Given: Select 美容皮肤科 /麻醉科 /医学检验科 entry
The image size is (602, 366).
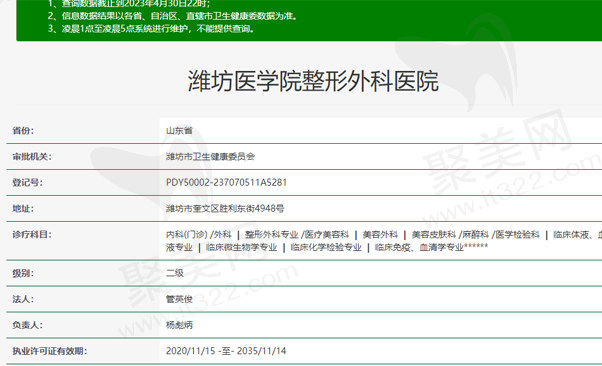Looking at the screenshot, I should click(475, 234).
